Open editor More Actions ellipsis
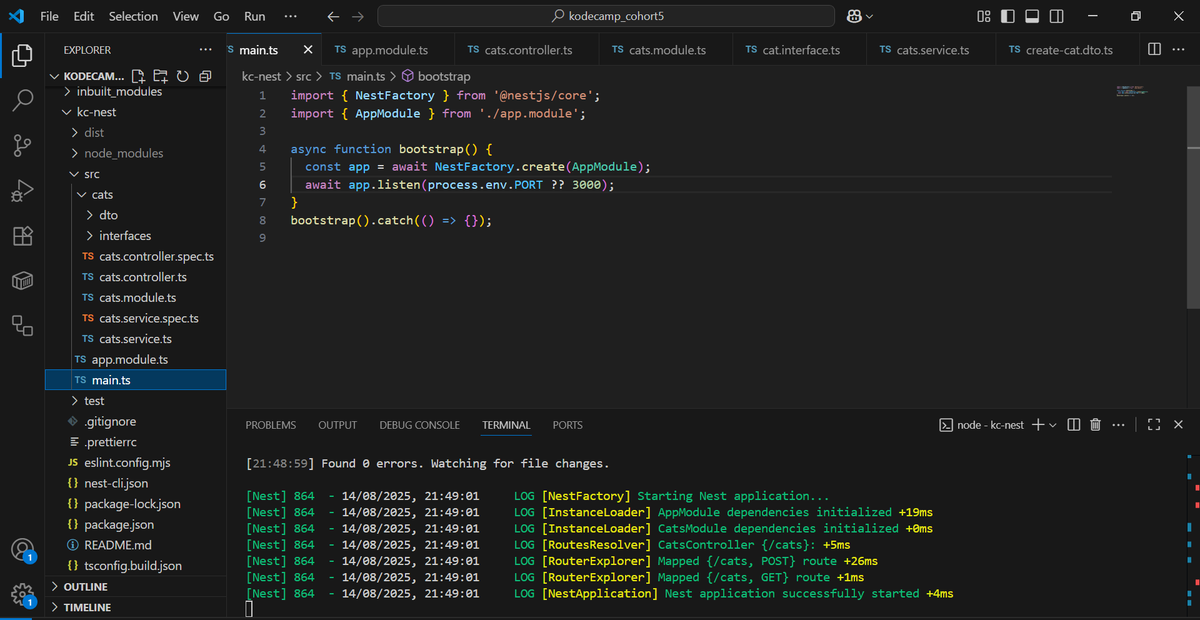The image size is (1200, 620). 1178,49
